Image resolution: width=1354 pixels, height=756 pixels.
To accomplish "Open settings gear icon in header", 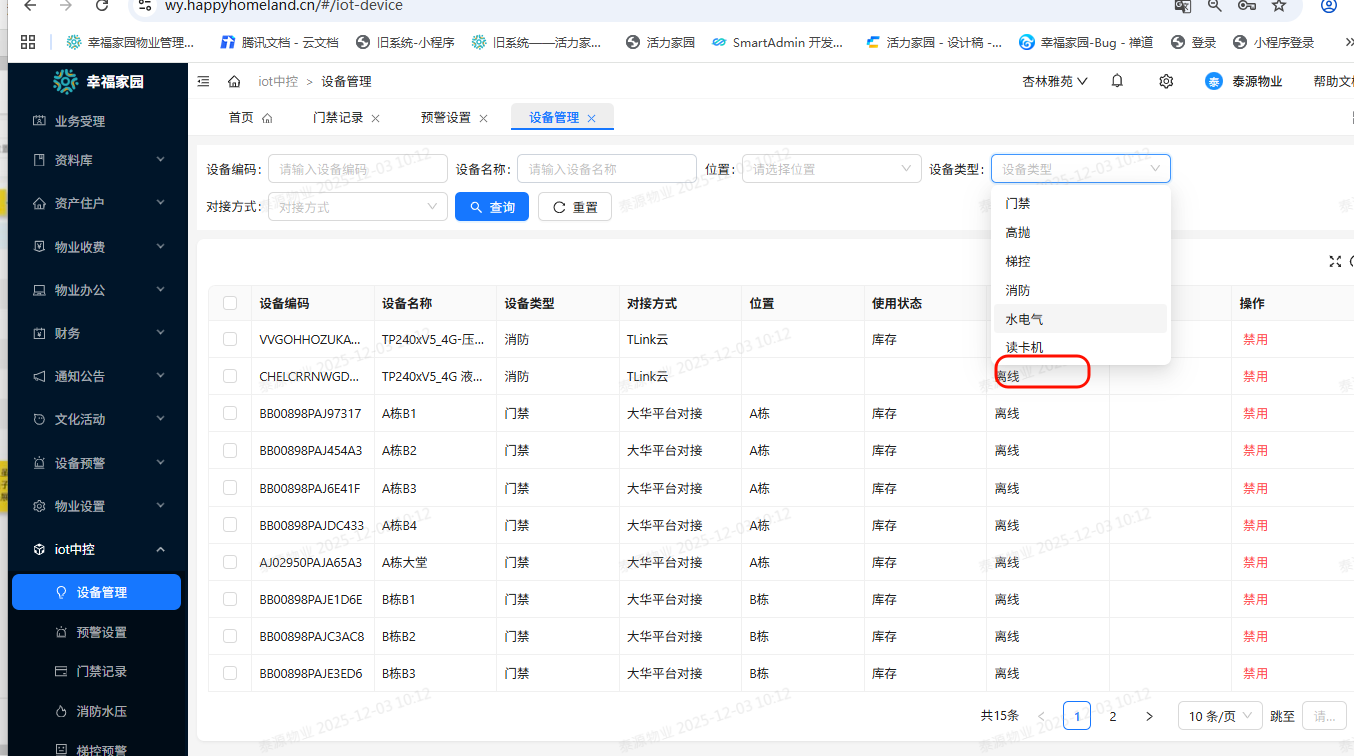I will [1166, 81].
